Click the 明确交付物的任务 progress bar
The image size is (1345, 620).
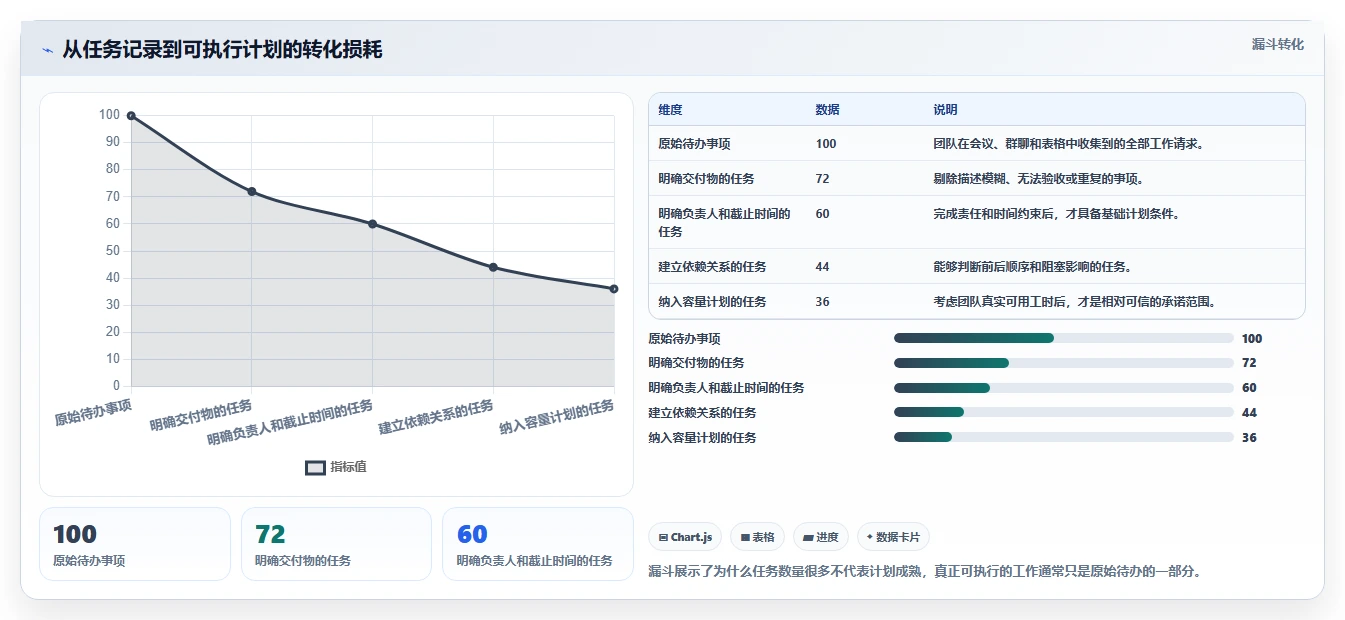[x=1064, y=363]
